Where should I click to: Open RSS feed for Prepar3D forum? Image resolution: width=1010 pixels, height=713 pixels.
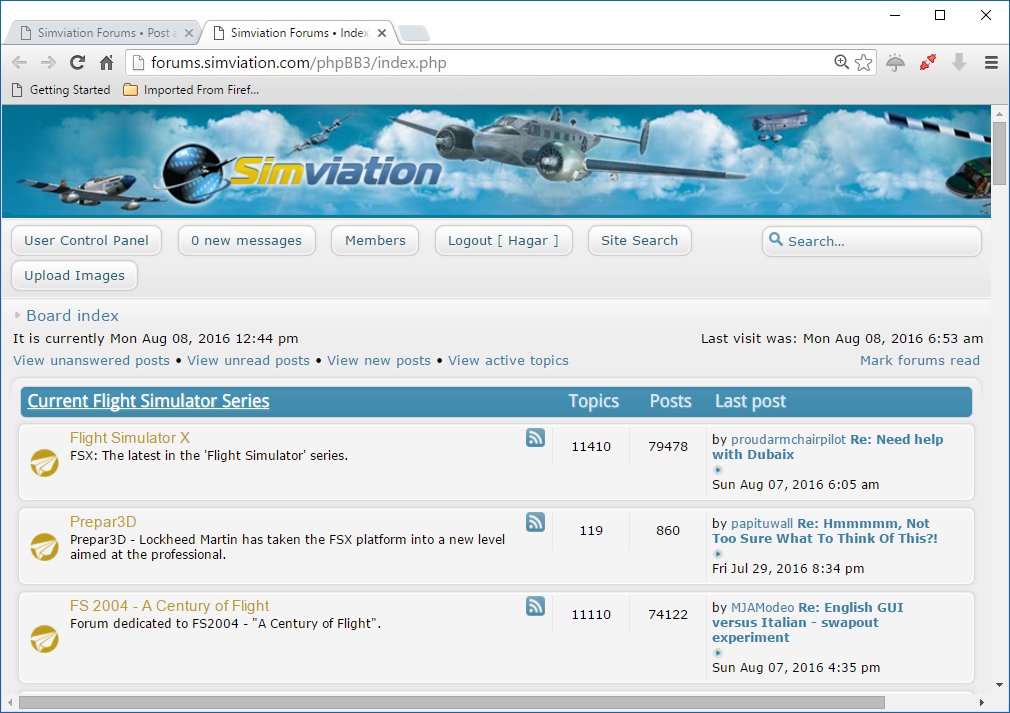click(x=535, y=522)
